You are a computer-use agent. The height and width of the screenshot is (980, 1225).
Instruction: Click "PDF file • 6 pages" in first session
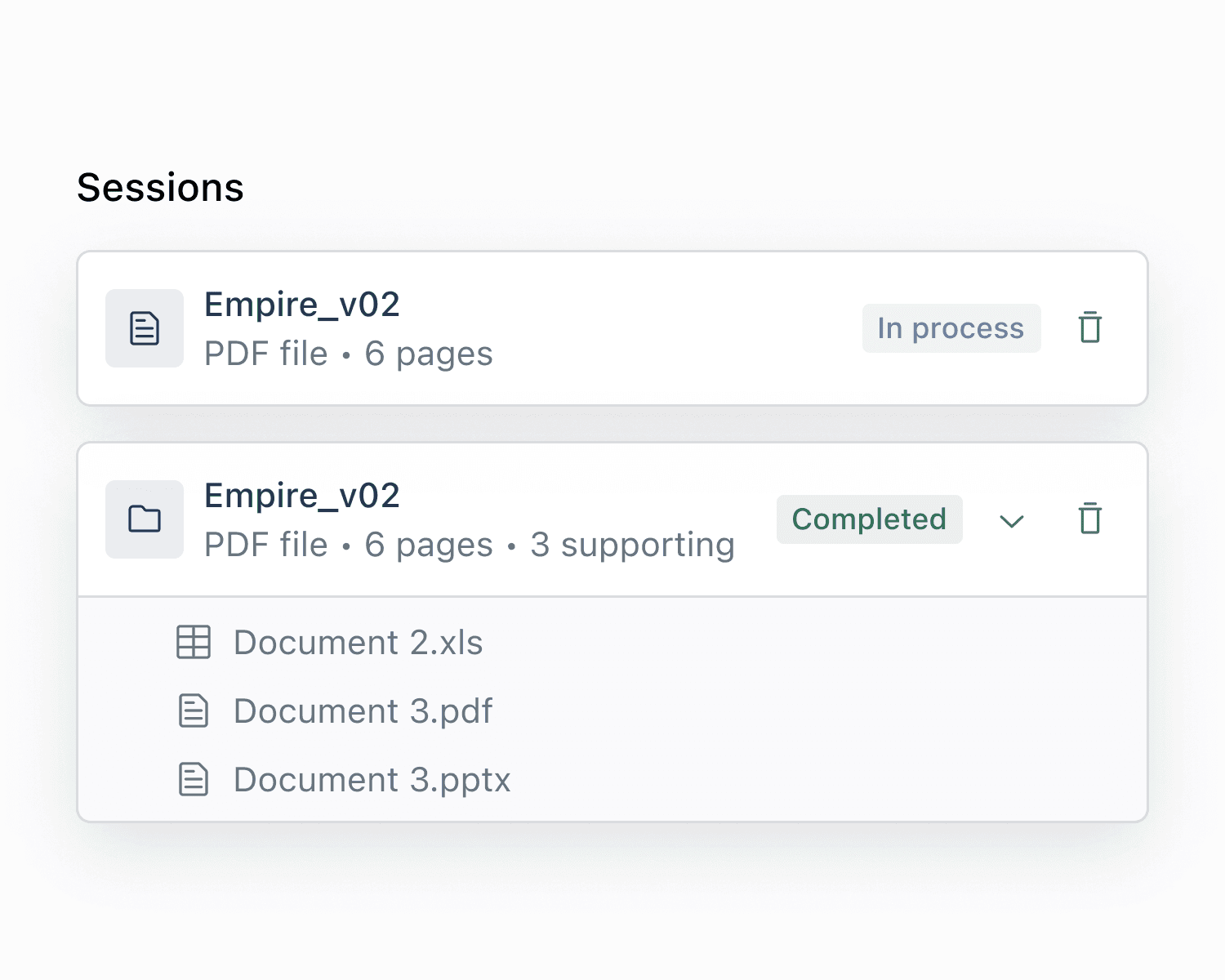coord(348,354)
